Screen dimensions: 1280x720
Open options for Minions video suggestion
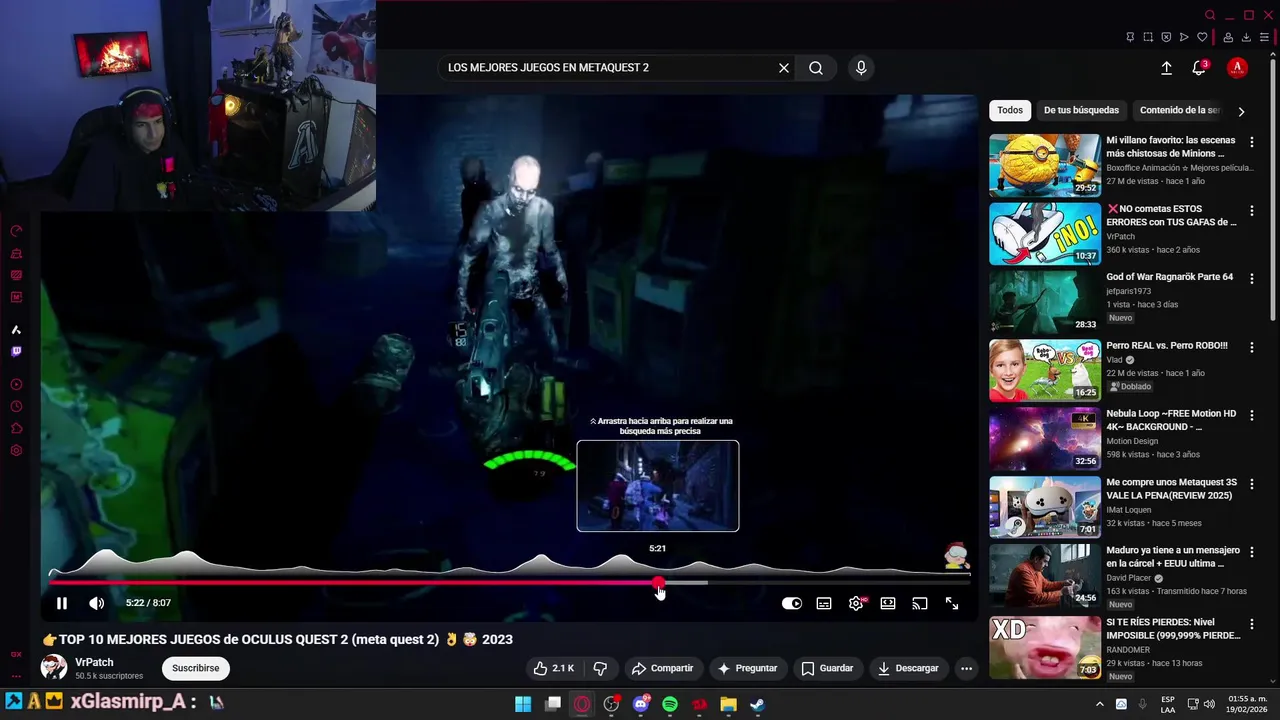tap(1251, 143)
